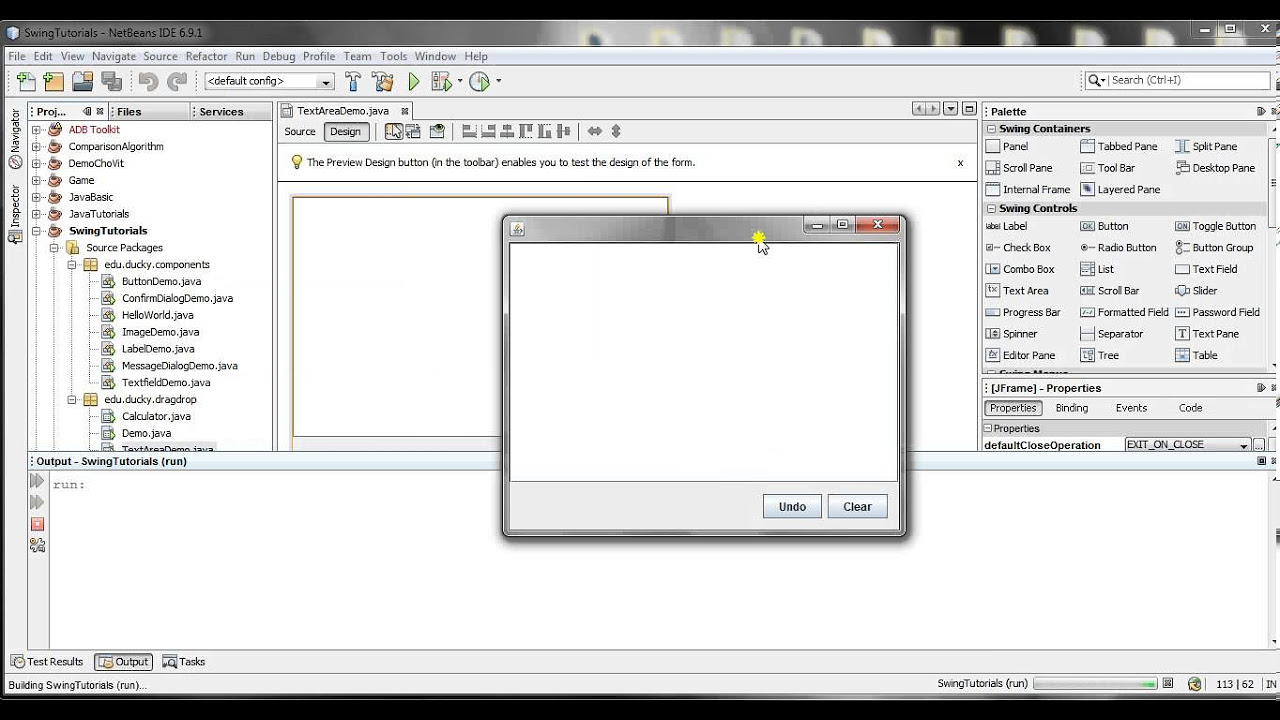
Task: Collapse the Swing Containers palette section
Action: [x=991, y=129]
